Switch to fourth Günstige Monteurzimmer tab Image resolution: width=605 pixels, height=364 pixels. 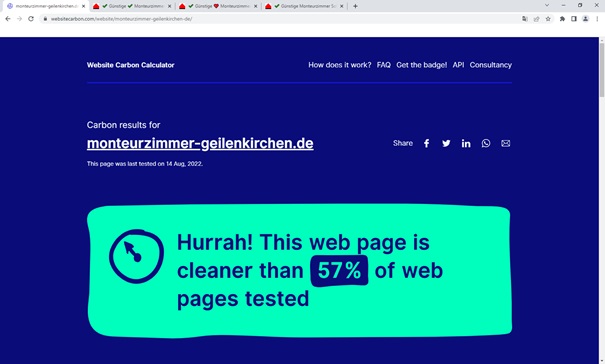click(x=304, y=6)
